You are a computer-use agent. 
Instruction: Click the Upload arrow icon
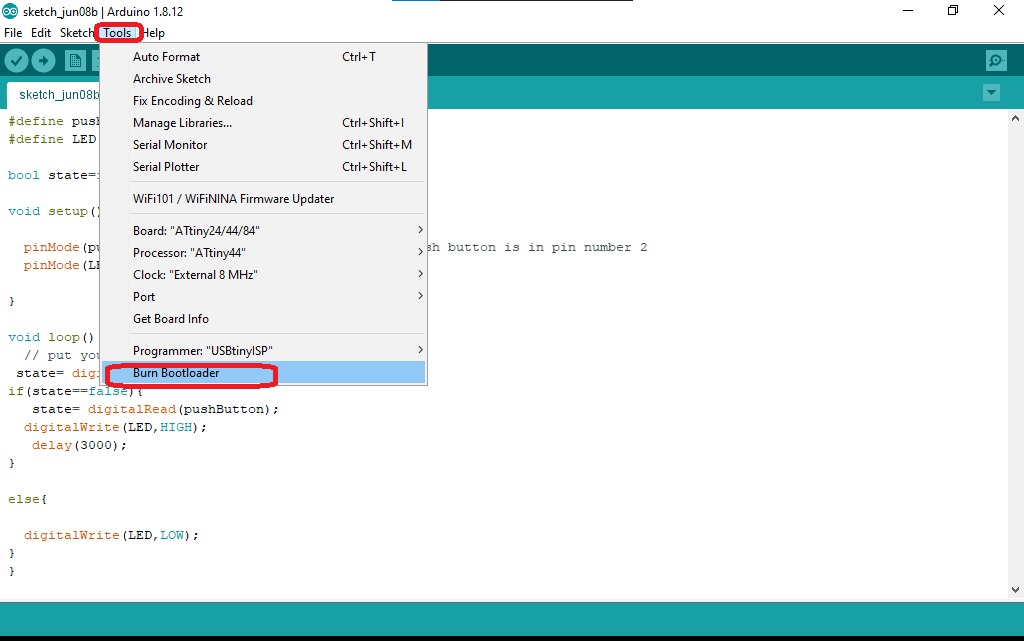click(x=43, y=61)
